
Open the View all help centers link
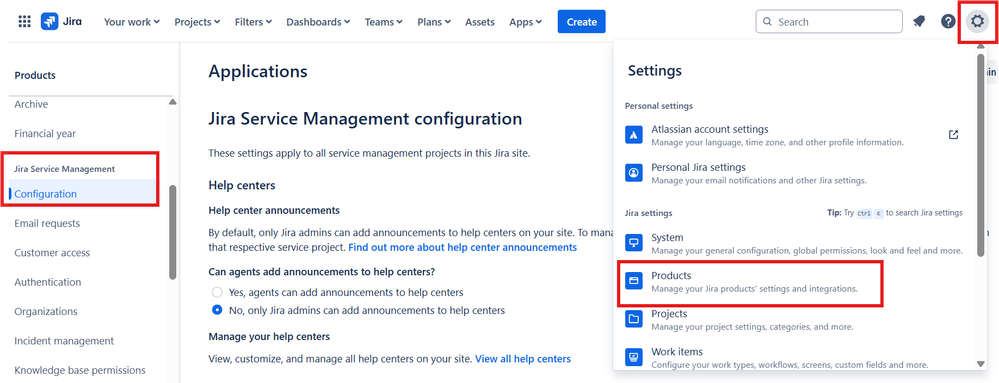tap(523, 359)
